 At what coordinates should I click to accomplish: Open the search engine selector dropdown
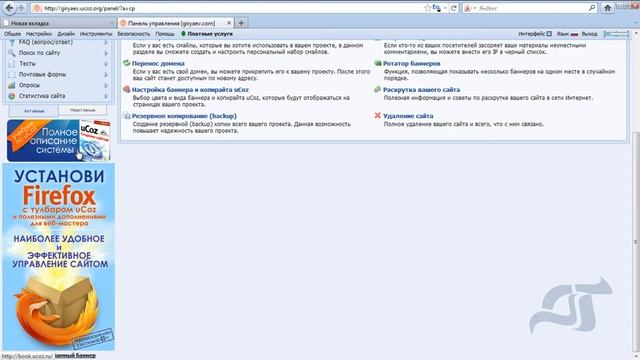470,8
